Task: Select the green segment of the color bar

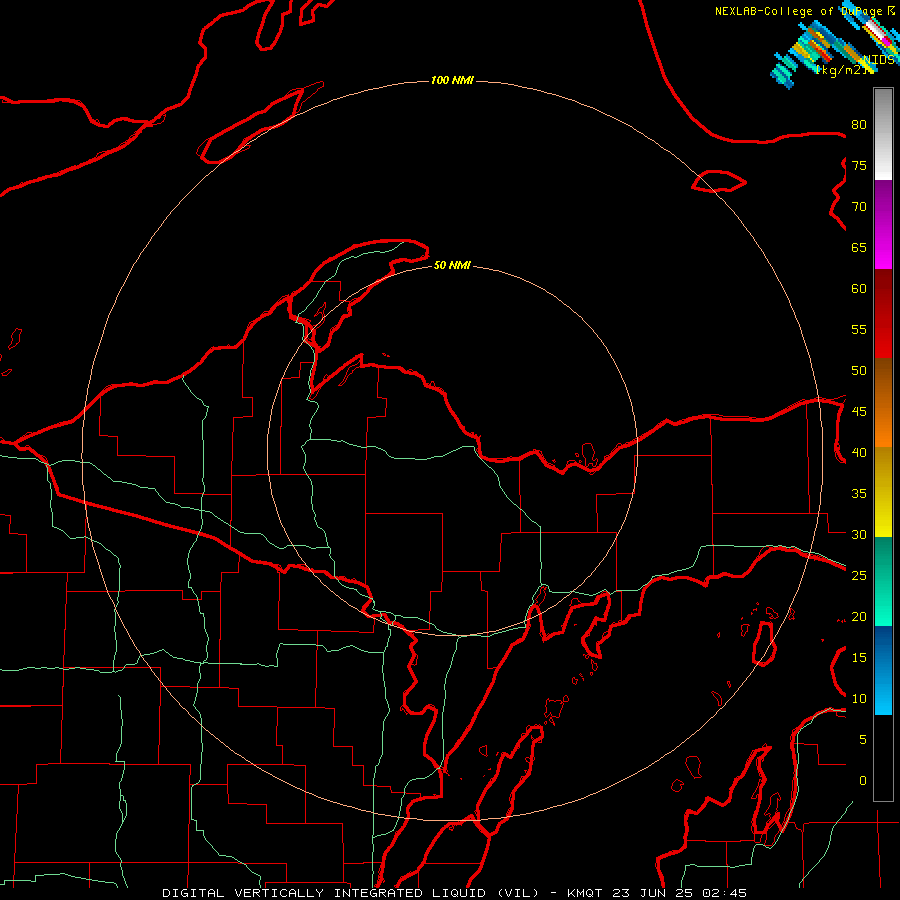Action: pyautogui.click(x=883, y=581)
